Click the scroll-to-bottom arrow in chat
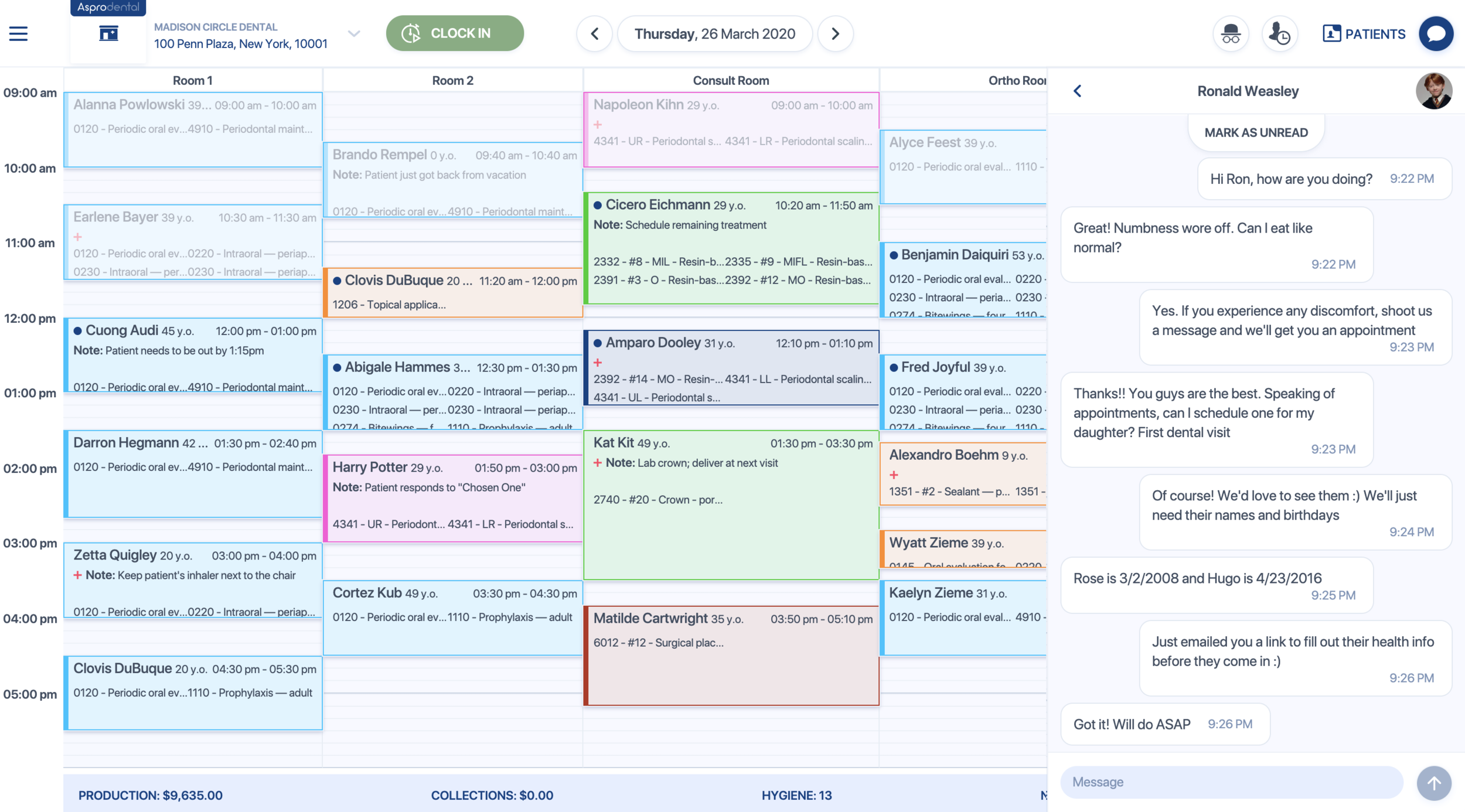 click(1434, 783)
